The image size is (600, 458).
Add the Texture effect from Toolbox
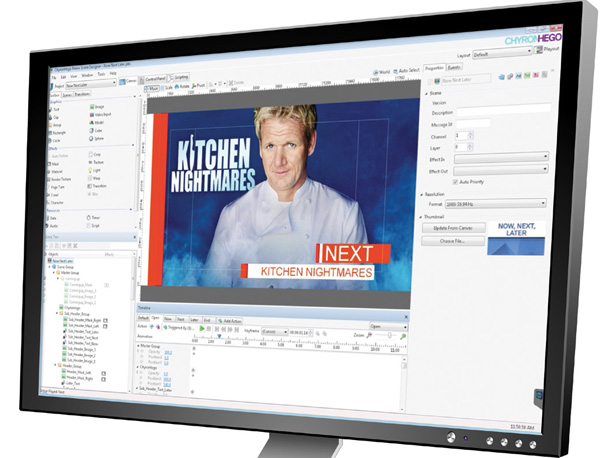(x=96, y=162)
